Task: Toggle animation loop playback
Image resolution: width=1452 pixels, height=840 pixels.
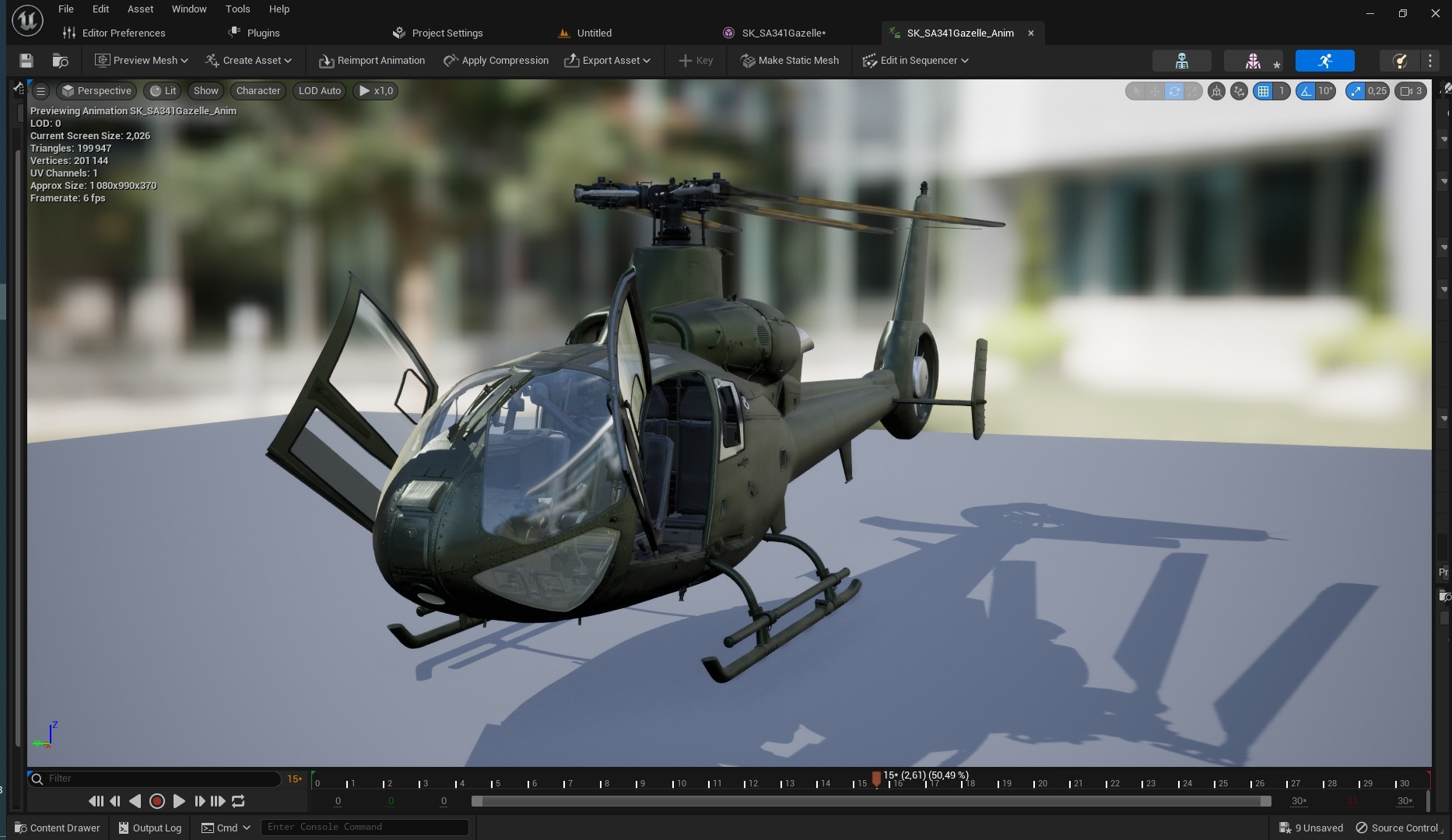Action: 238,800
